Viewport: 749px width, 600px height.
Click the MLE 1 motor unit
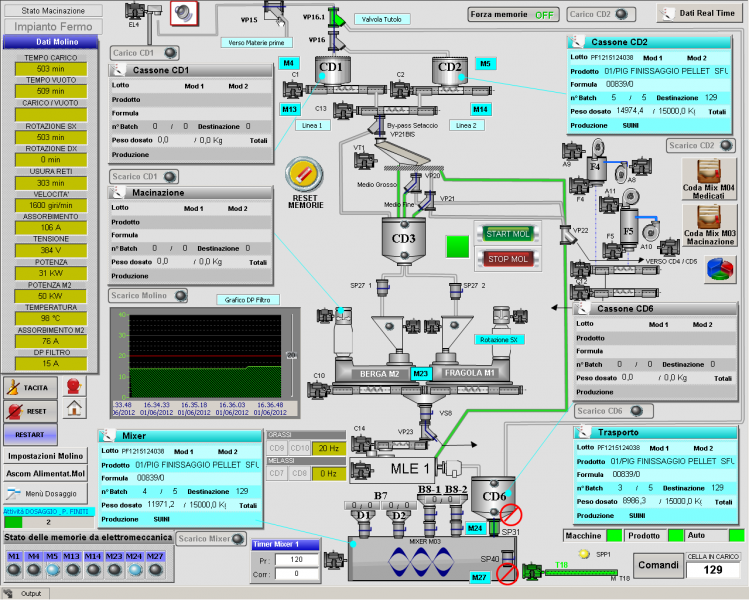point(392,470)
